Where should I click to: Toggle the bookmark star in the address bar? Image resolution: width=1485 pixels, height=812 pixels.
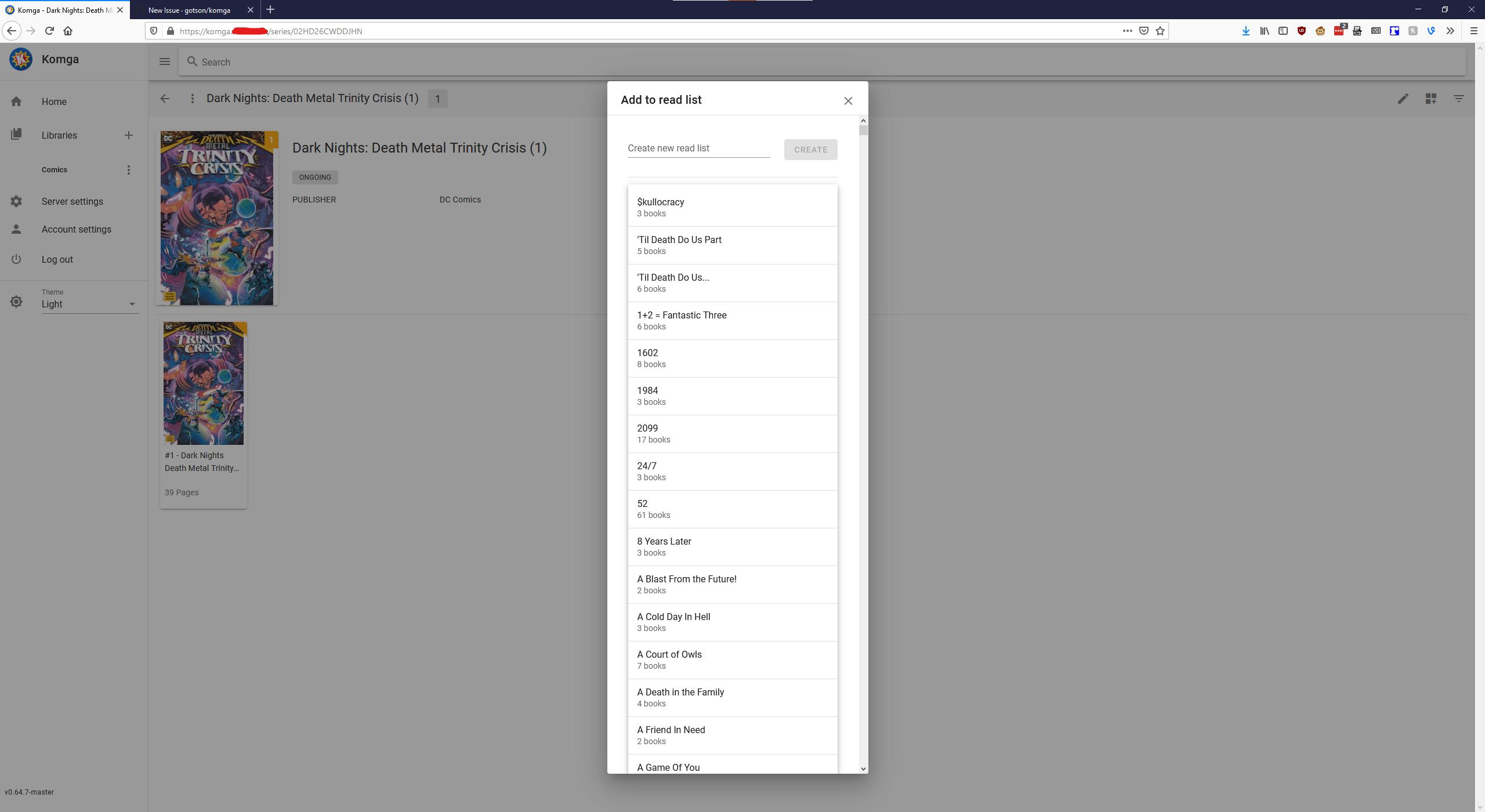pyautogui.click(x=1159, y=31)
